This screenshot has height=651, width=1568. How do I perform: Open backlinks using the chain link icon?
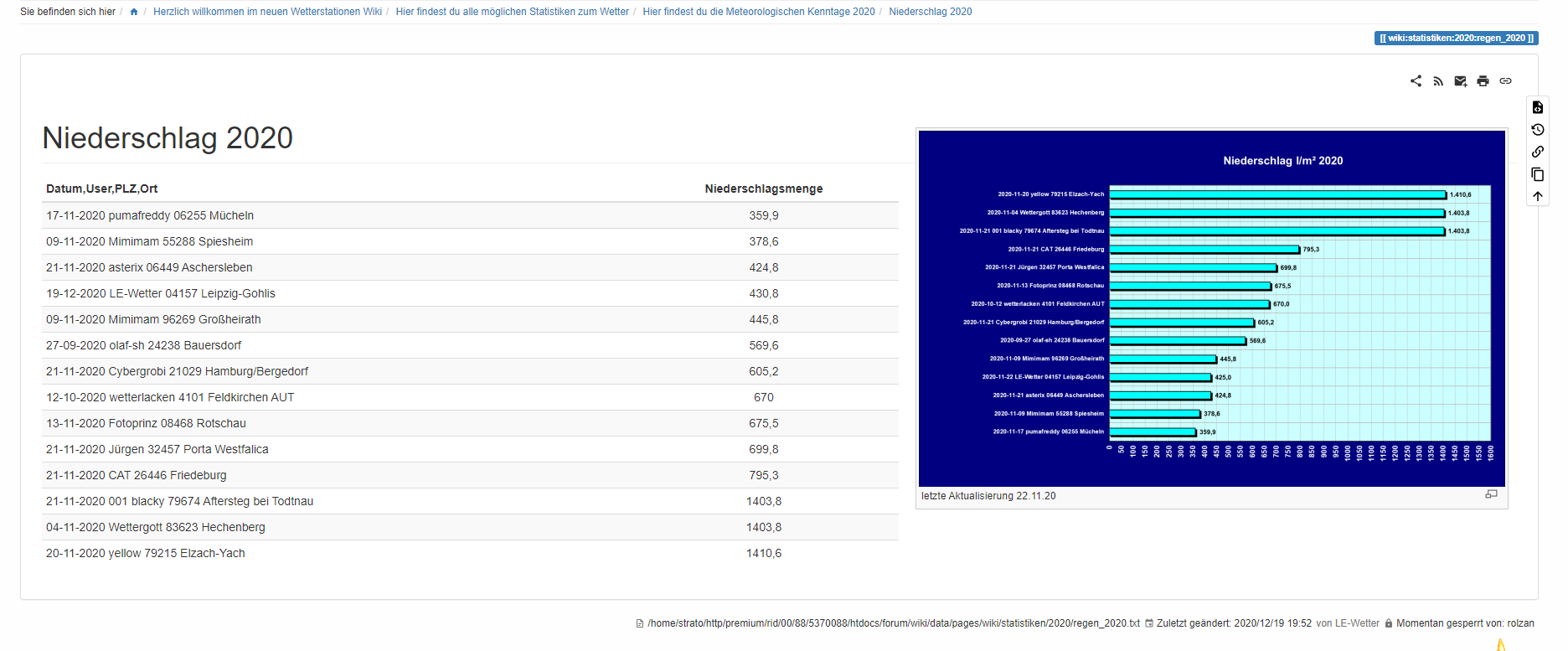[1538, 152]
